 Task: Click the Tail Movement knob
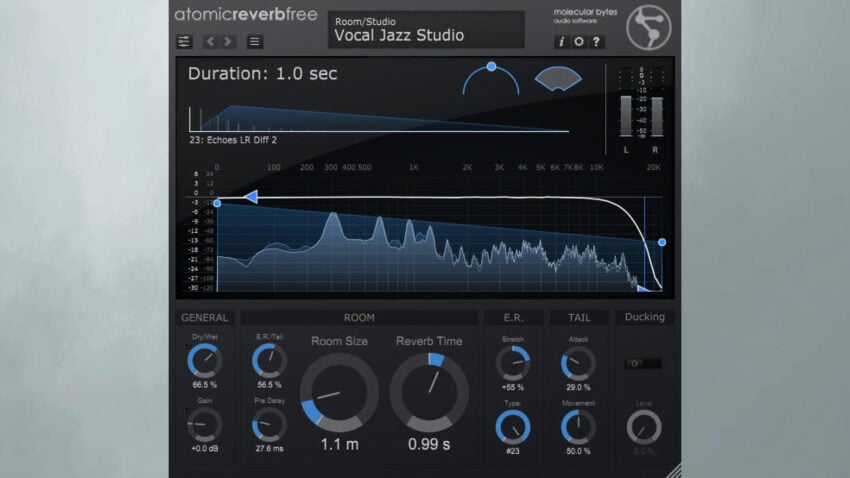pyautogui.click(x=578, y=427)
